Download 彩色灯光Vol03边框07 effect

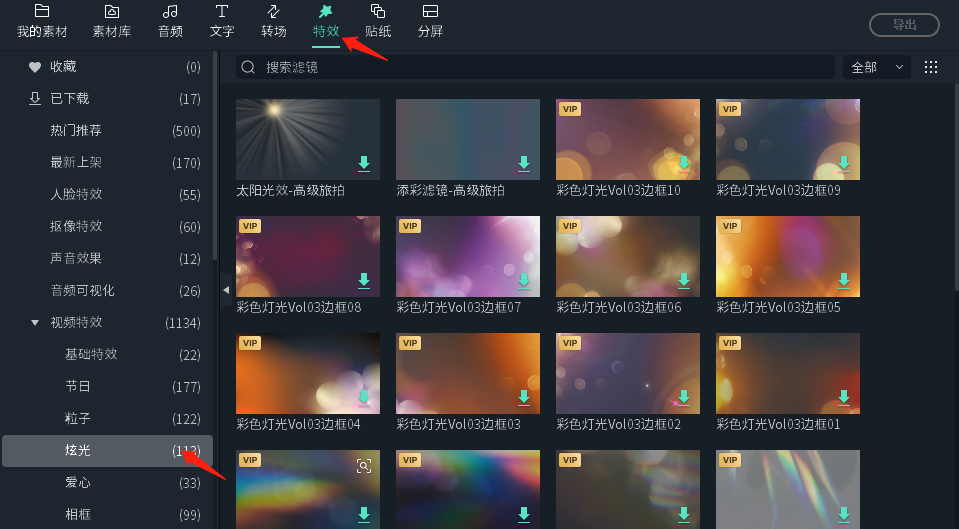[524, 280]
